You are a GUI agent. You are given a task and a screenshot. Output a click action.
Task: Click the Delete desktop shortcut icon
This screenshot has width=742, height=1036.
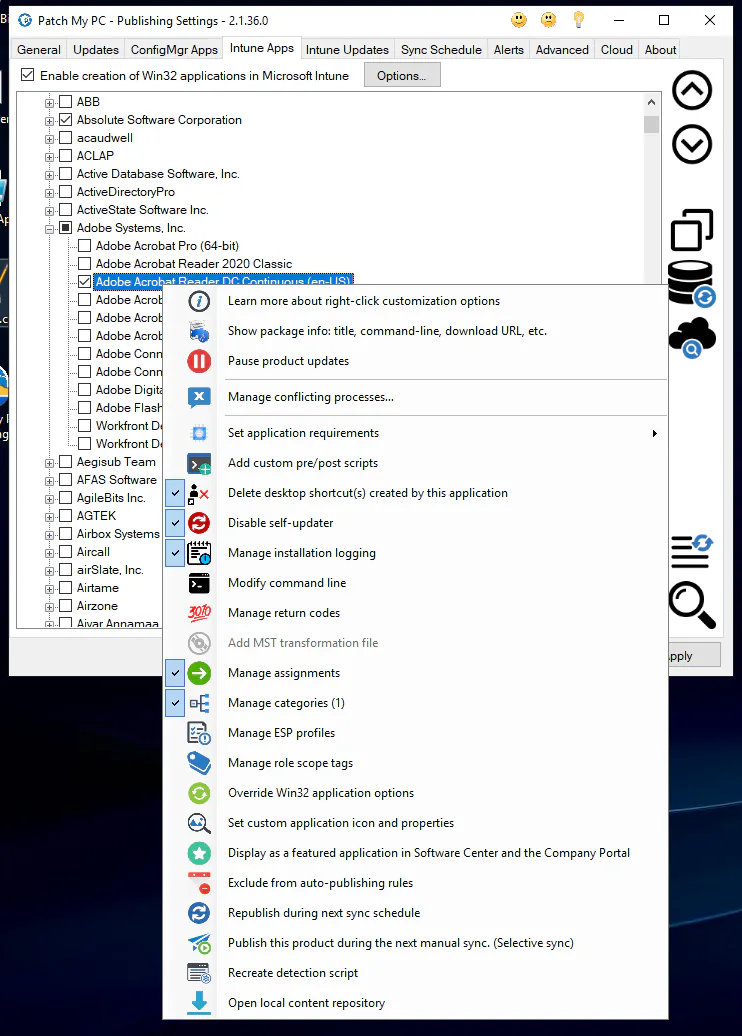[199, 493]
